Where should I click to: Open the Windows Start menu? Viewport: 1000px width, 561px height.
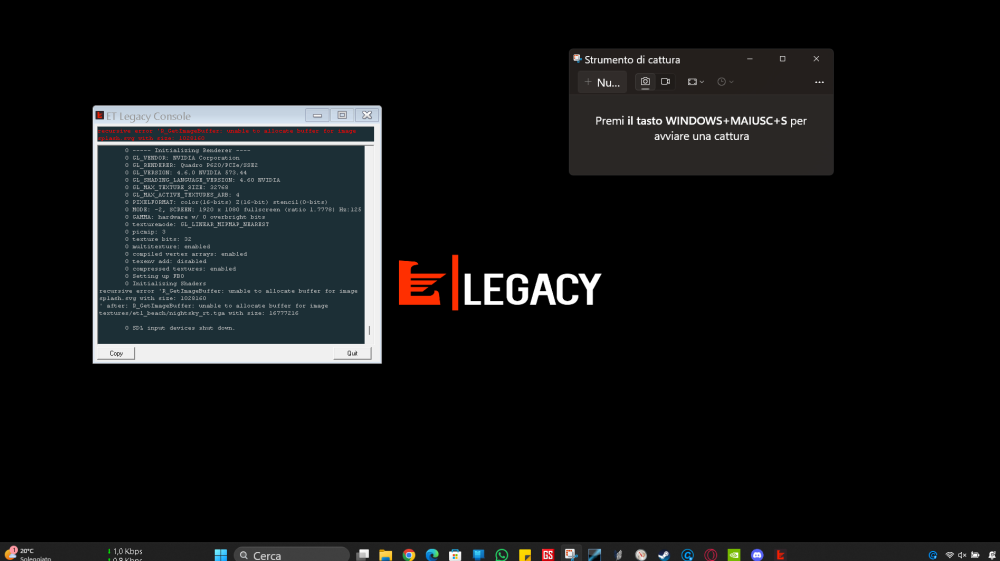click(221, 555)
